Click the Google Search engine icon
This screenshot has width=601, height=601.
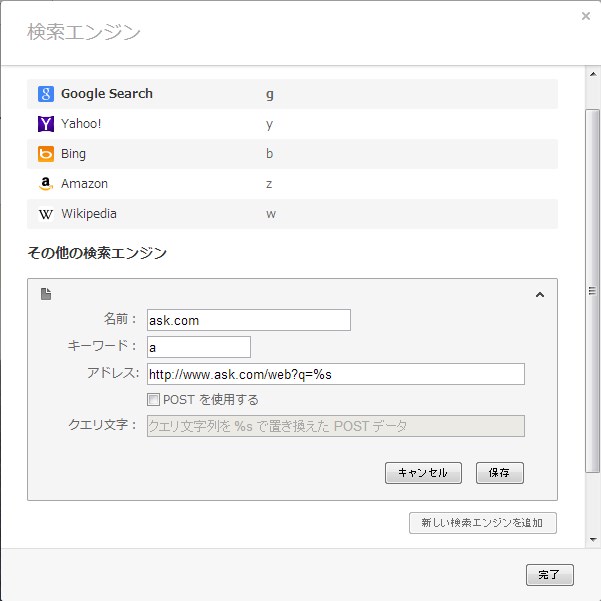(46, 94)
